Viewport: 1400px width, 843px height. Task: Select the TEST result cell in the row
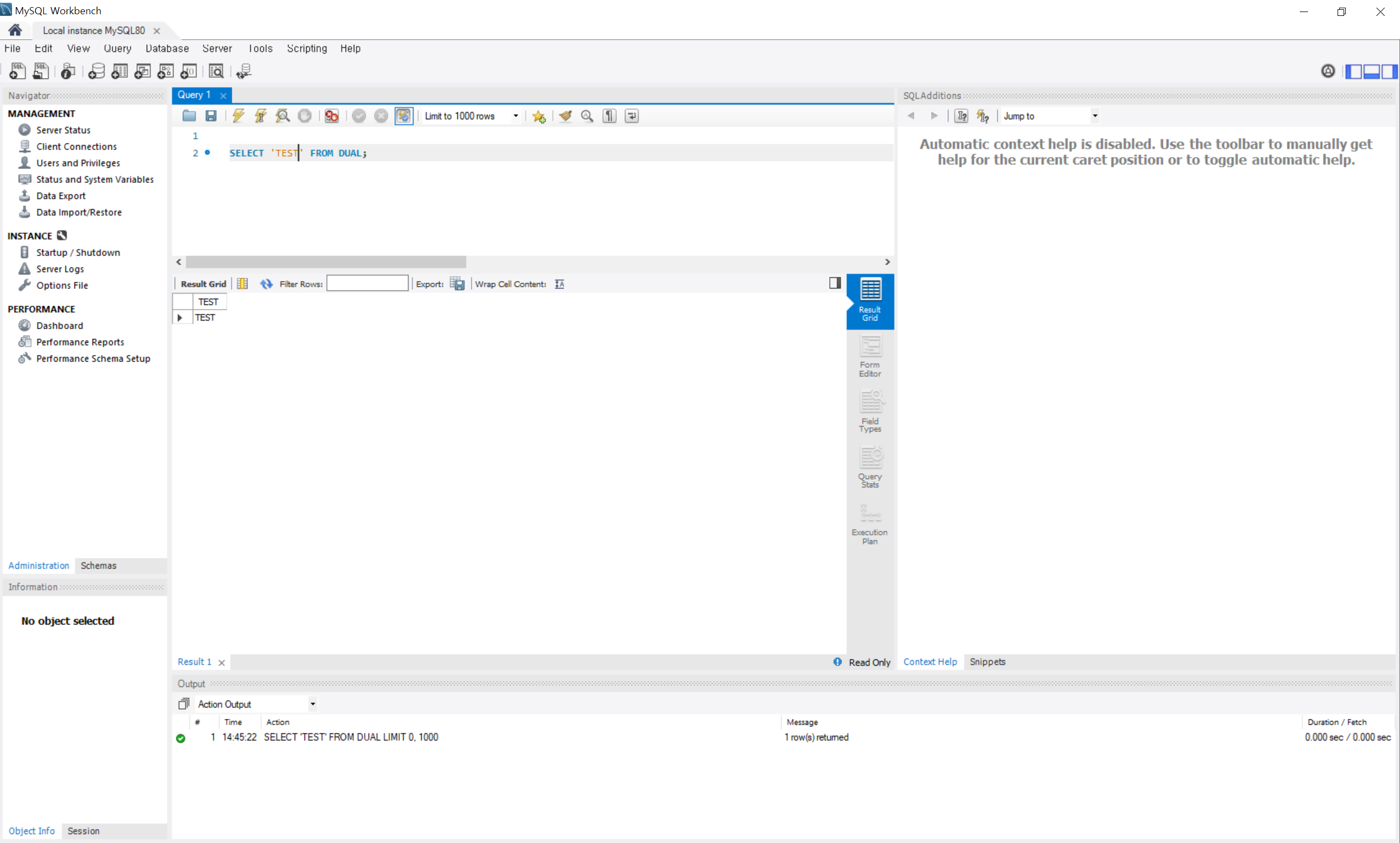pos(210,318)
